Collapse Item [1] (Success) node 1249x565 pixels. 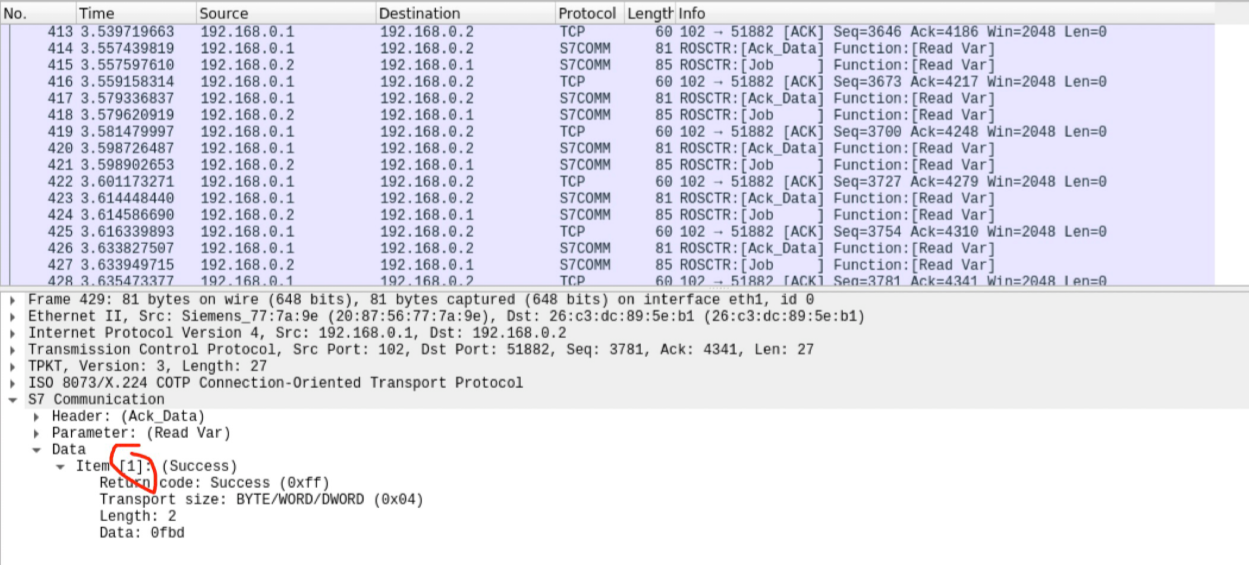coord(61,467)
